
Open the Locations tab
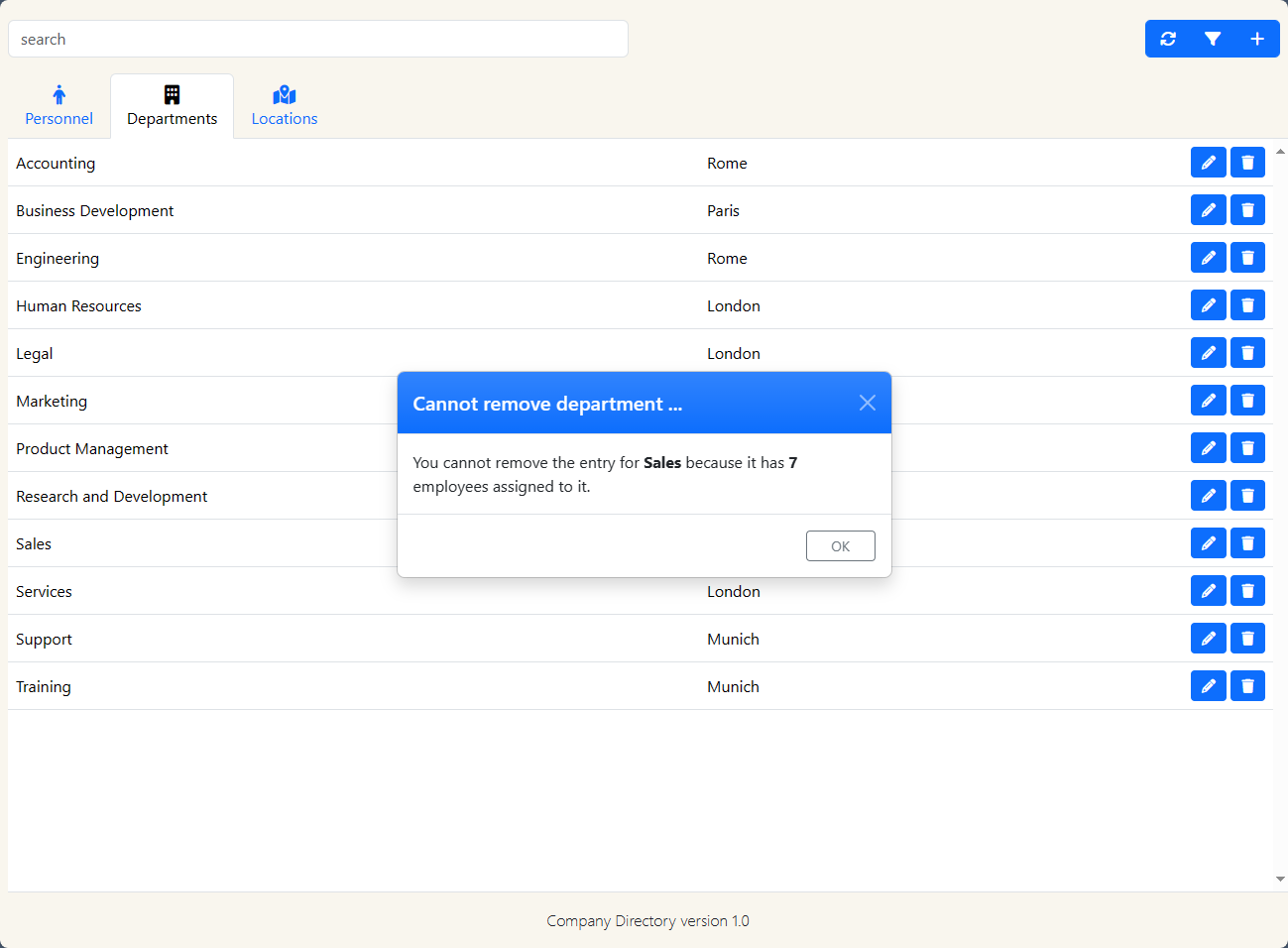[285, 106]
